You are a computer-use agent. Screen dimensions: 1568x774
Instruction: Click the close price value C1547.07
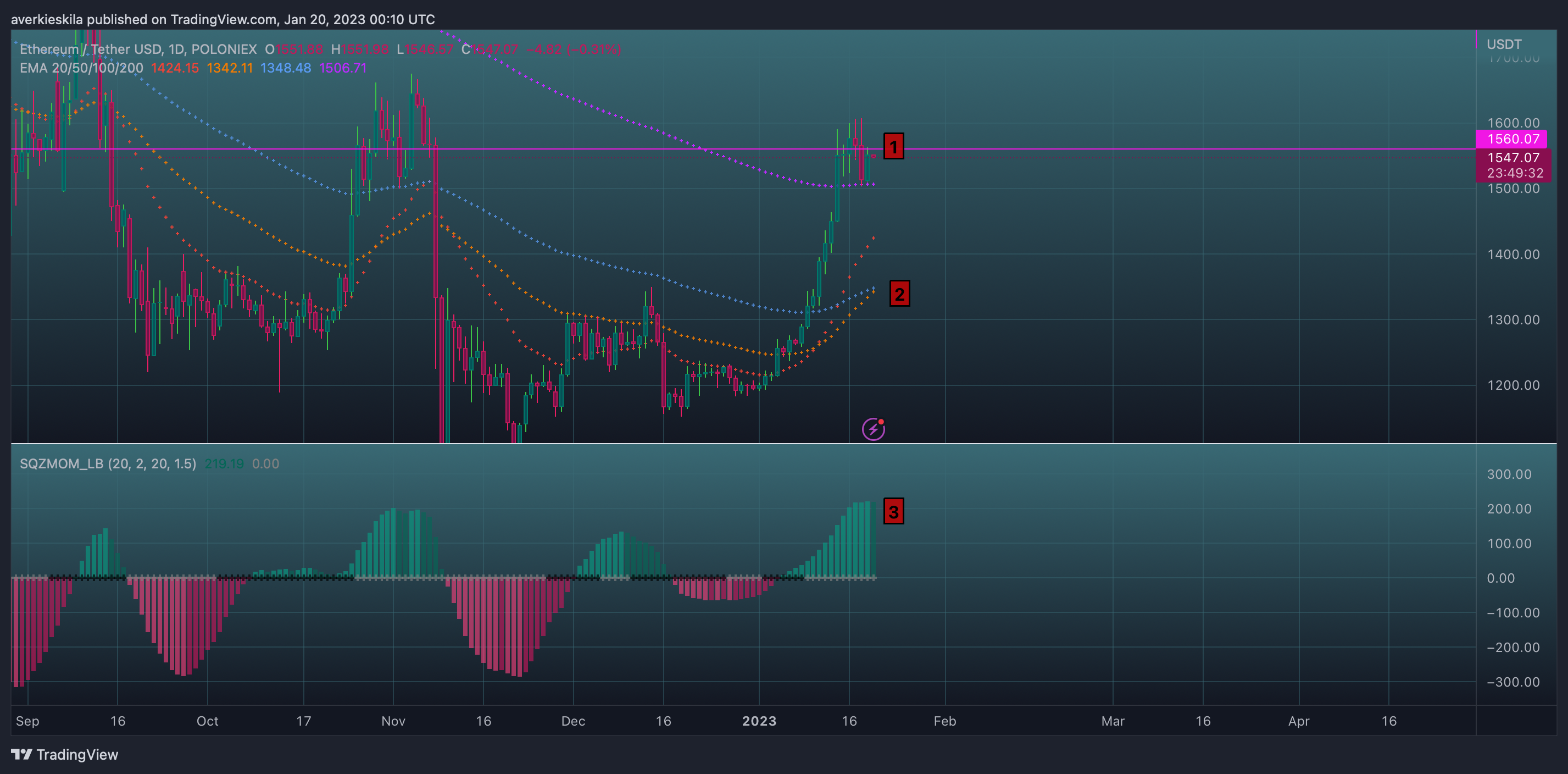[x=490, y=49]
